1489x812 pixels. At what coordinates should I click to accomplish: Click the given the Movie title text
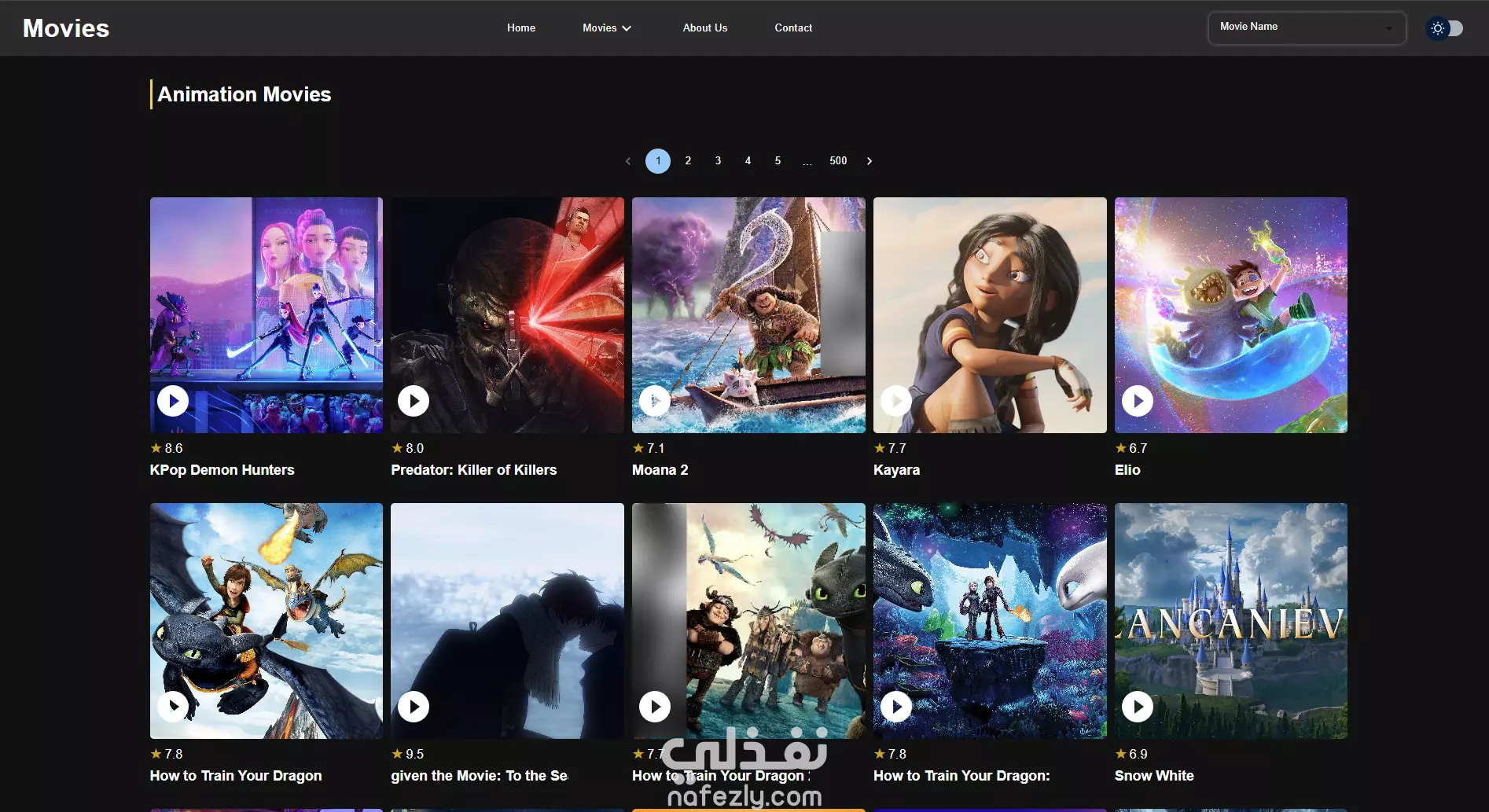479,776
